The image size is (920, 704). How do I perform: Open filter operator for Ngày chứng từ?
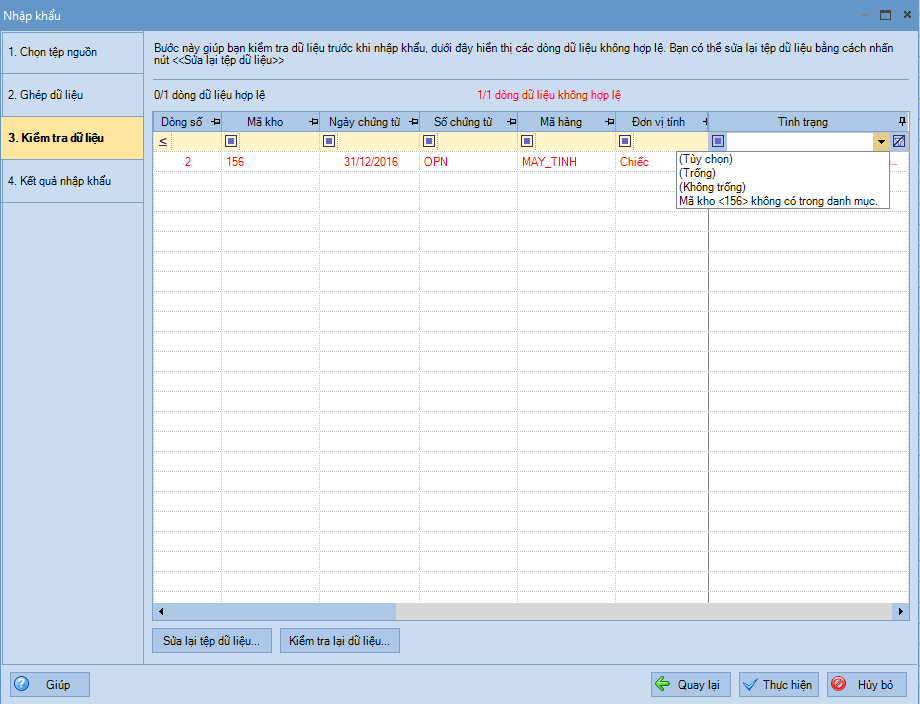pos(329,141)
